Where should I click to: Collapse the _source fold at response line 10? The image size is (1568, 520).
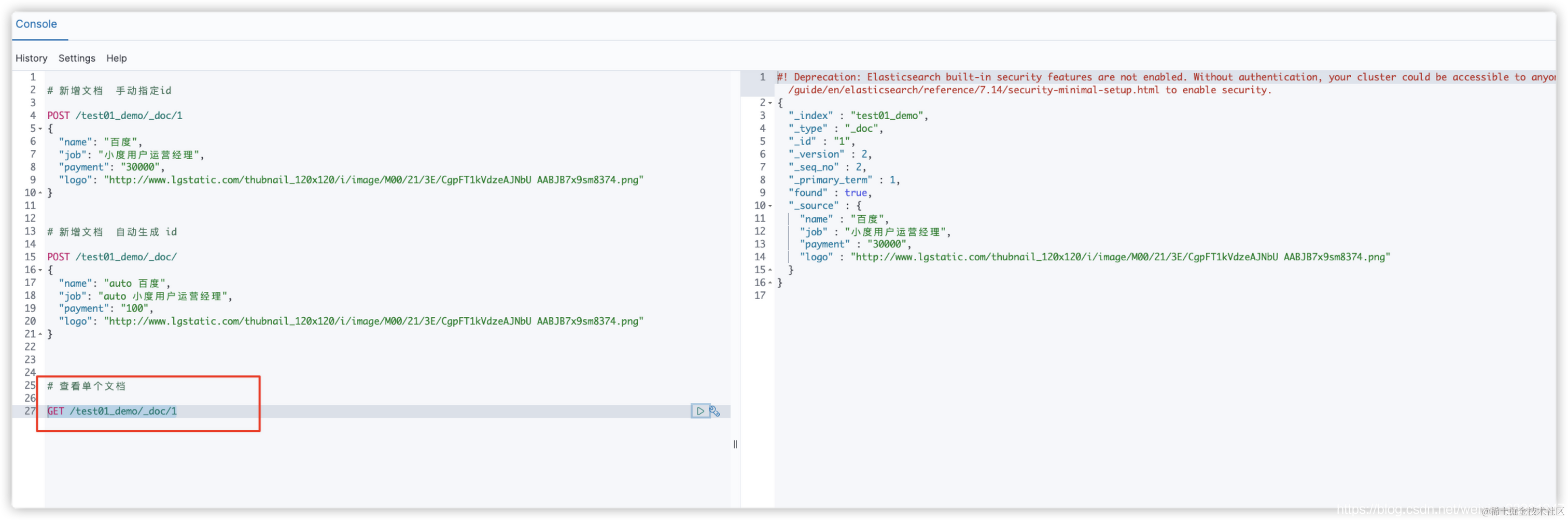(770, 205)
